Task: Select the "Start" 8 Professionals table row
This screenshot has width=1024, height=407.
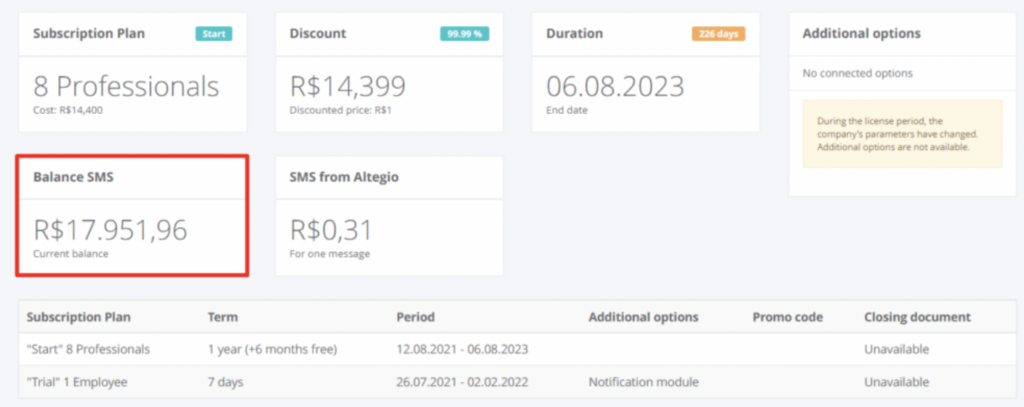Action: [x=88, y=349]
